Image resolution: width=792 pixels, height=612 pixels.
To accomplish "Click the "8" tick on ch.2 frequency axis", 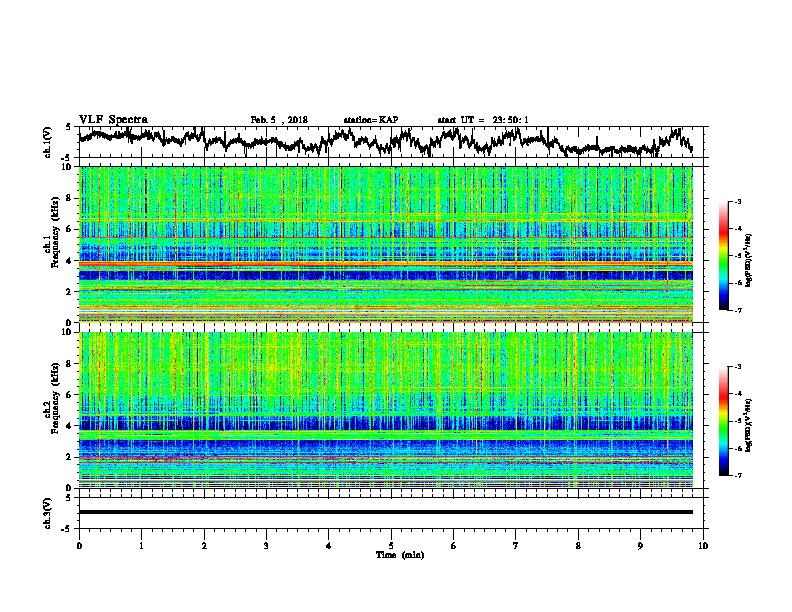I will (x=70, y=364).
